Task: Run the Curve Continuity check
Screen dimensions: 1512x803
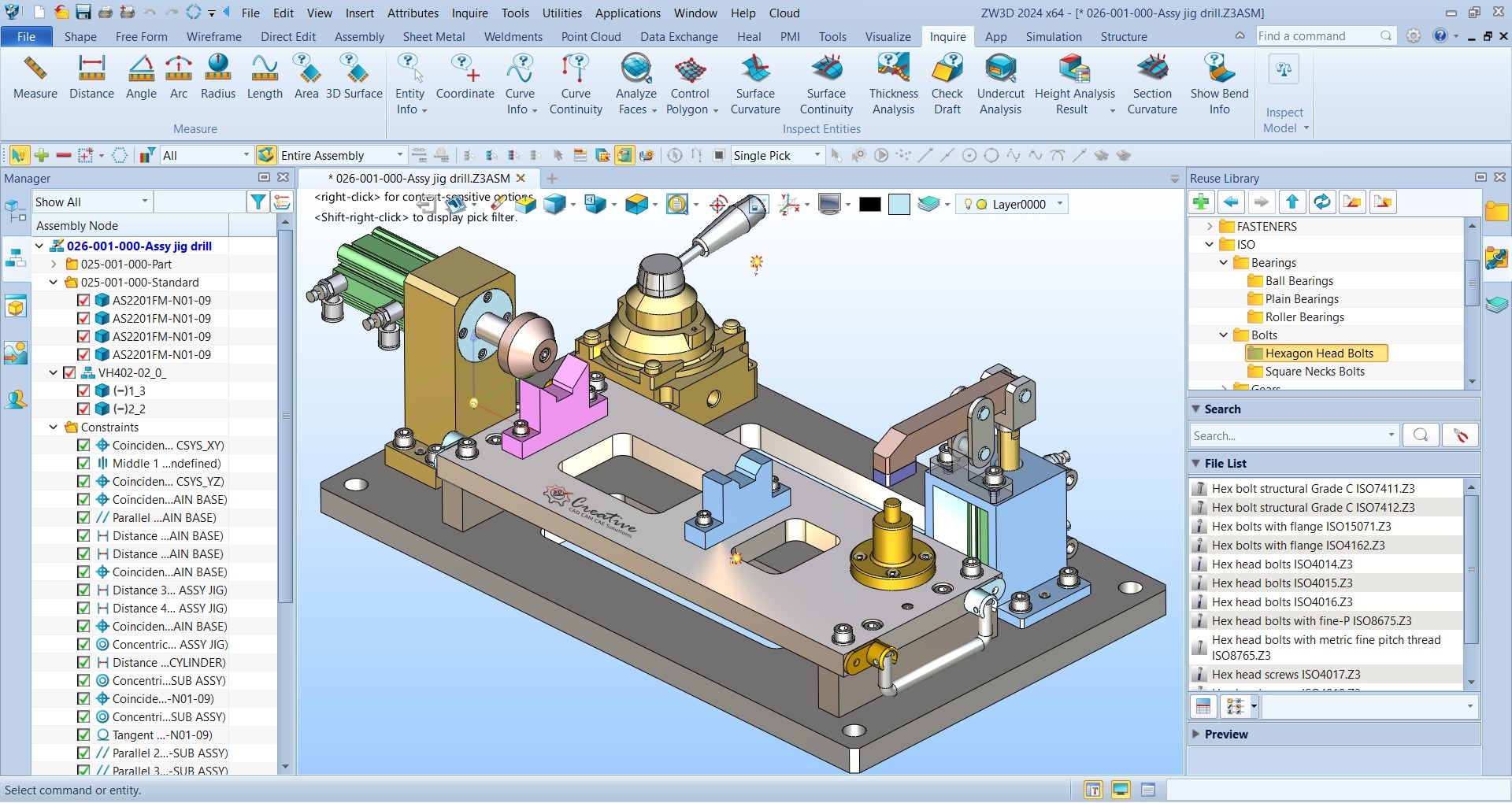Action: [x=576, y=85]
